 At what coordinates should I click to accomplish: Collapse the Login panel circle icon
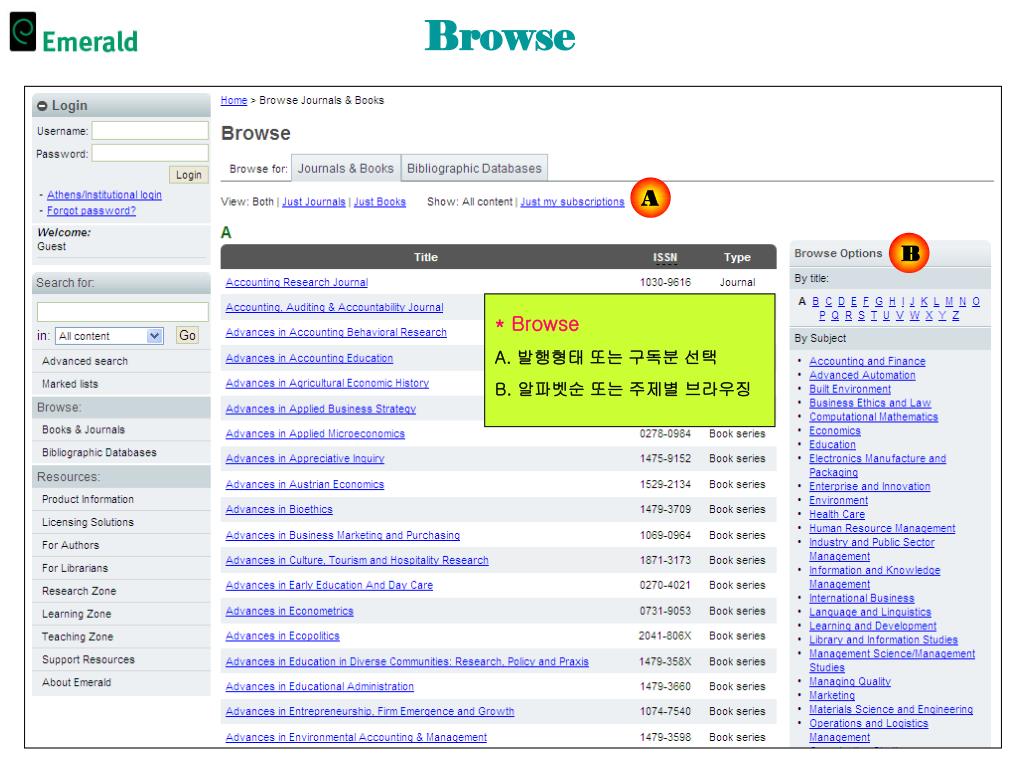(x=42, y=106)
